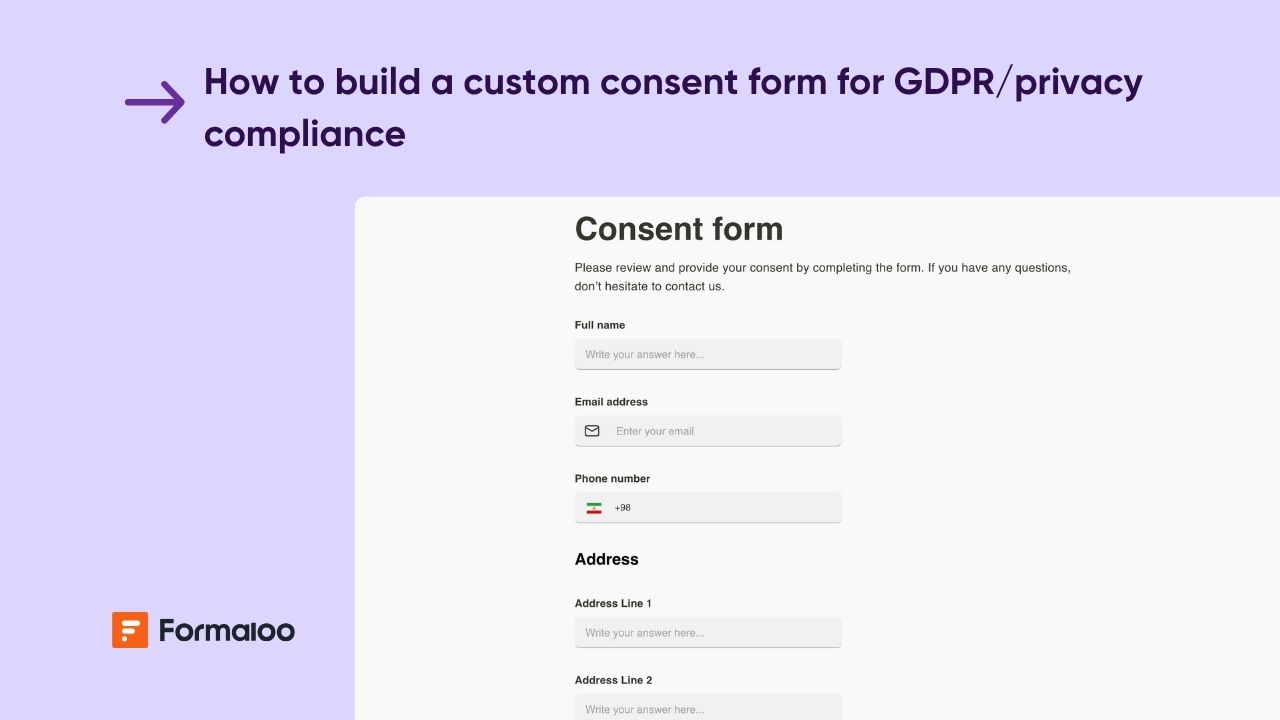1280x720 pixels.
Task: Click the purple arrow icon beside title
Action: [155, 102]
